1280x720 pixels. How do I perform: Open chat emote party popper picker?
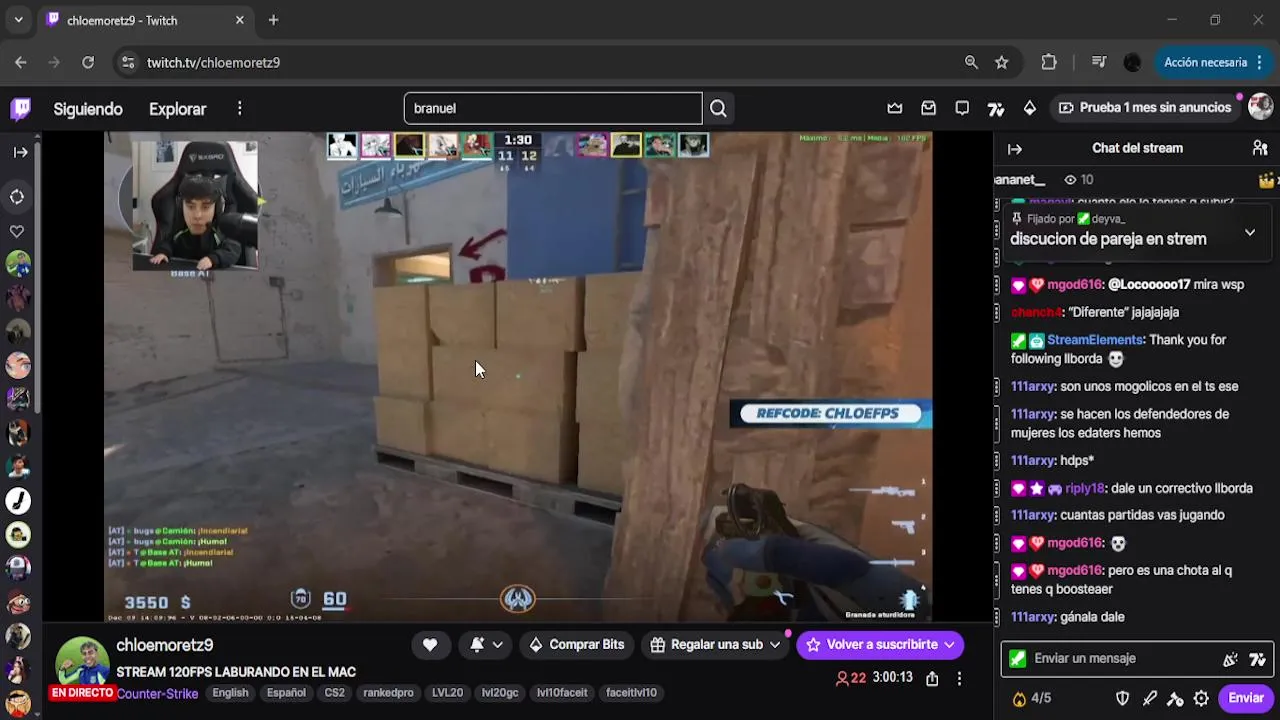pyautogui.click(x=1230, y=659)
